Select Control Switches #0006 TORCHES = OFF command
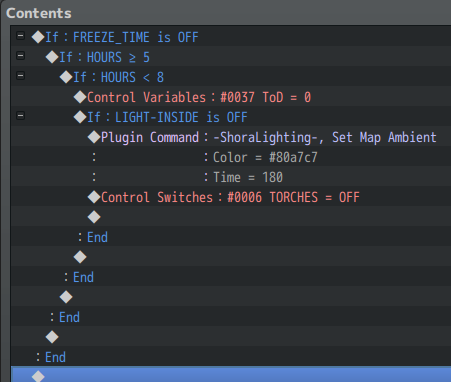Screen dimensions: 451x382 (x=231, y=196)
